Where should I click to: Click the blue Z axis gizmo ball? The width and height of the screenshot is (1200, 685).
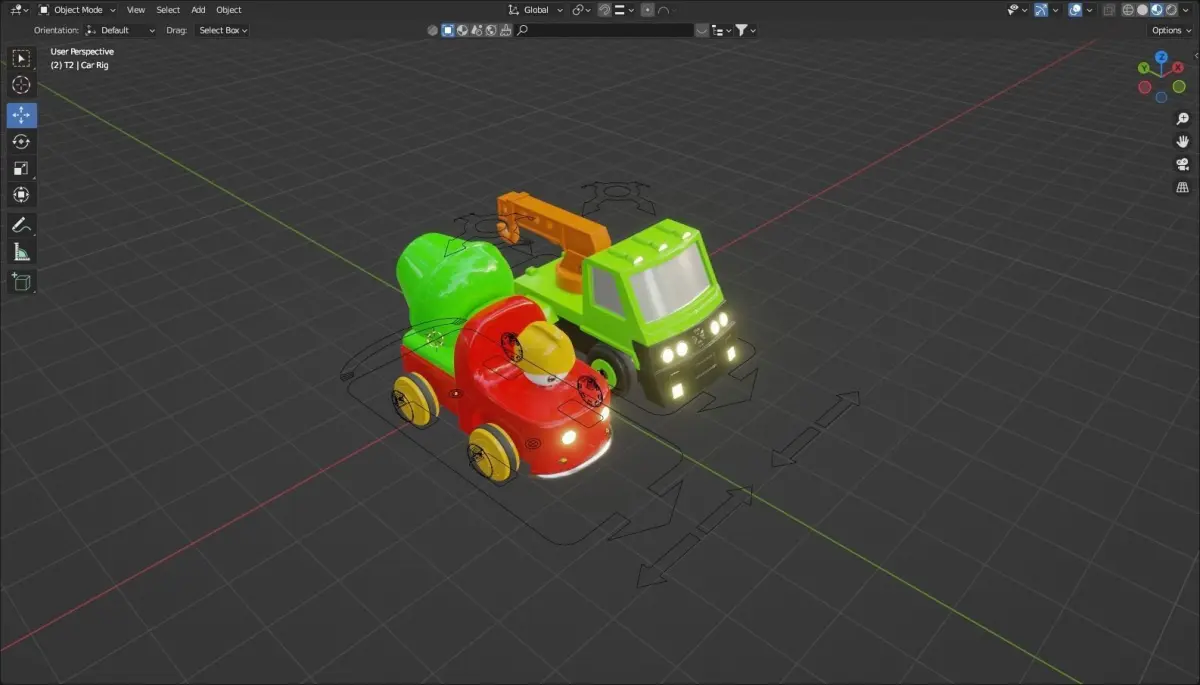click(1161, 57)
